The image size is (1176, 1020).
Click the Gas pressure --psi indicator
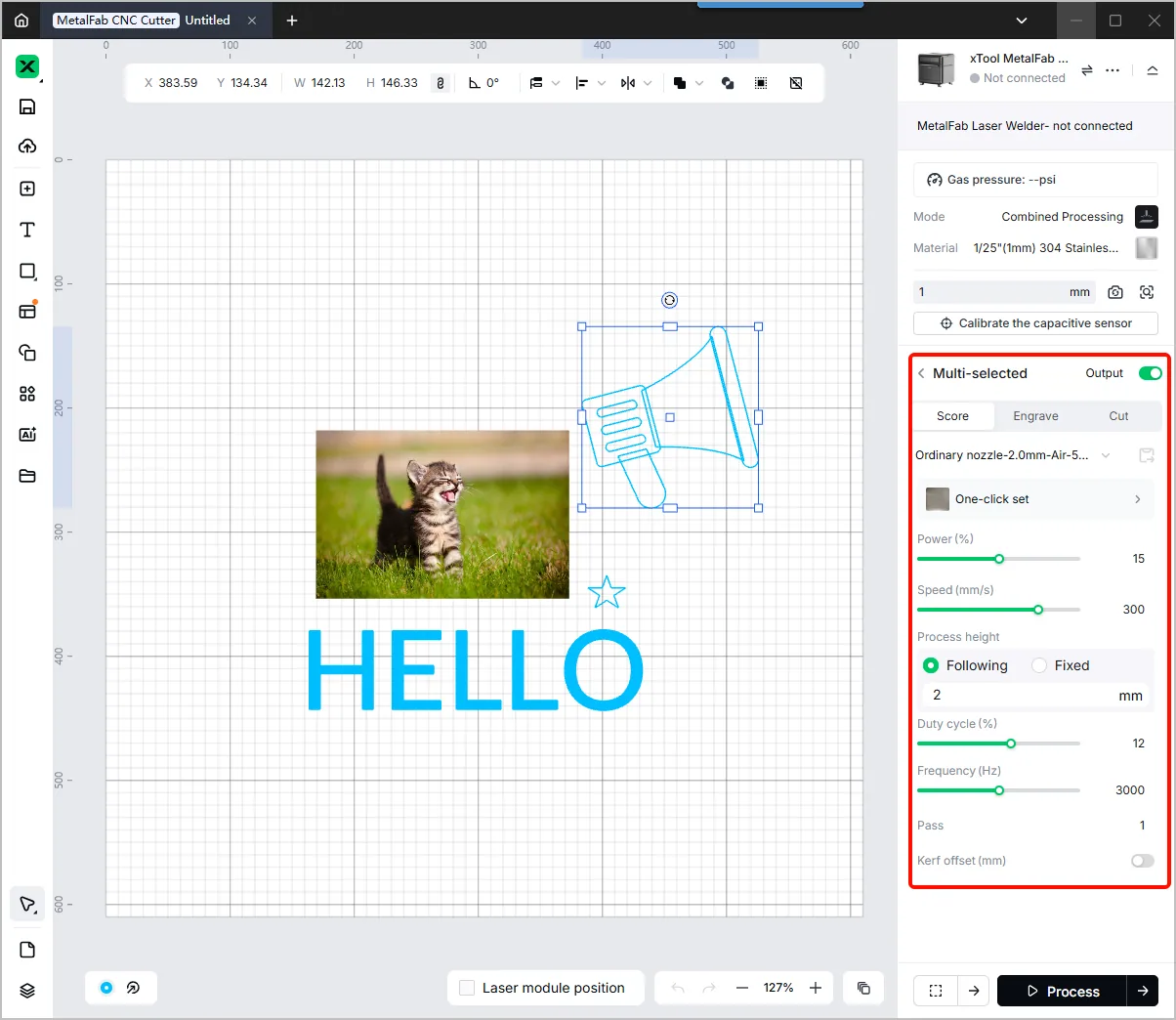(1035, 180)
